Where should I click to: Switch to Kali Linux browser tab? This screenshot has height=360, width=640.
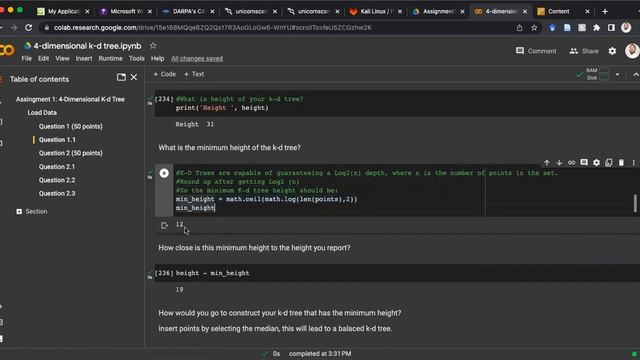tap(376, 11)
